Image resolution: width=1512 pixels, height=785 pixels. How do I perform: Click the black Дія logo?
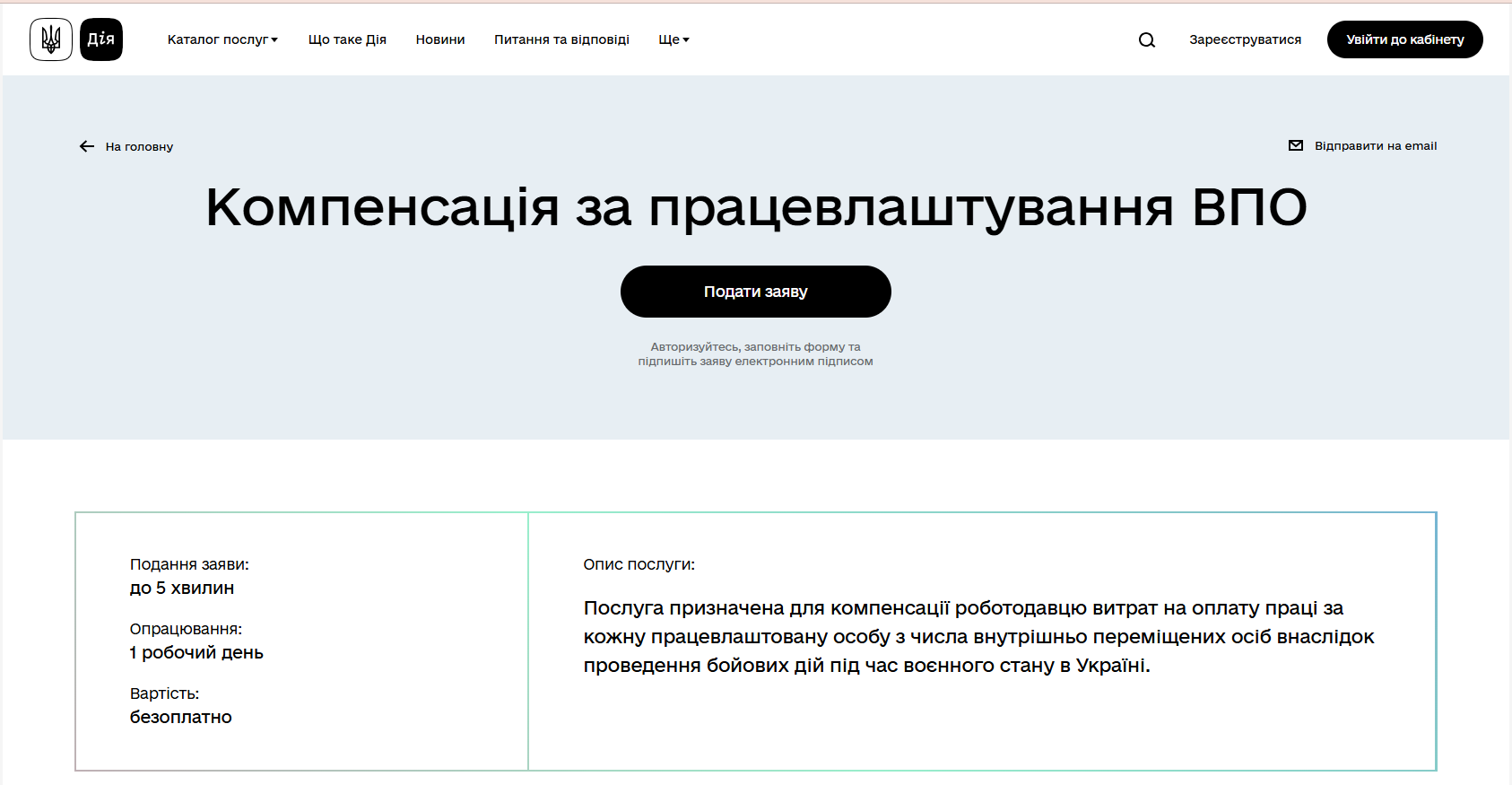click(101, 39)
